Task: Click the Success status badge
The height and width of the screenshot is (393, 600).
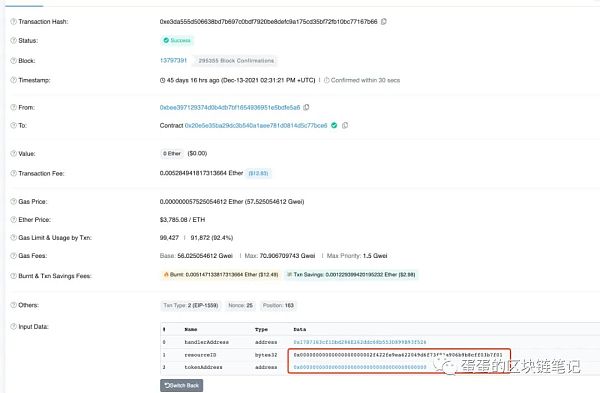Action: point(177,40)
